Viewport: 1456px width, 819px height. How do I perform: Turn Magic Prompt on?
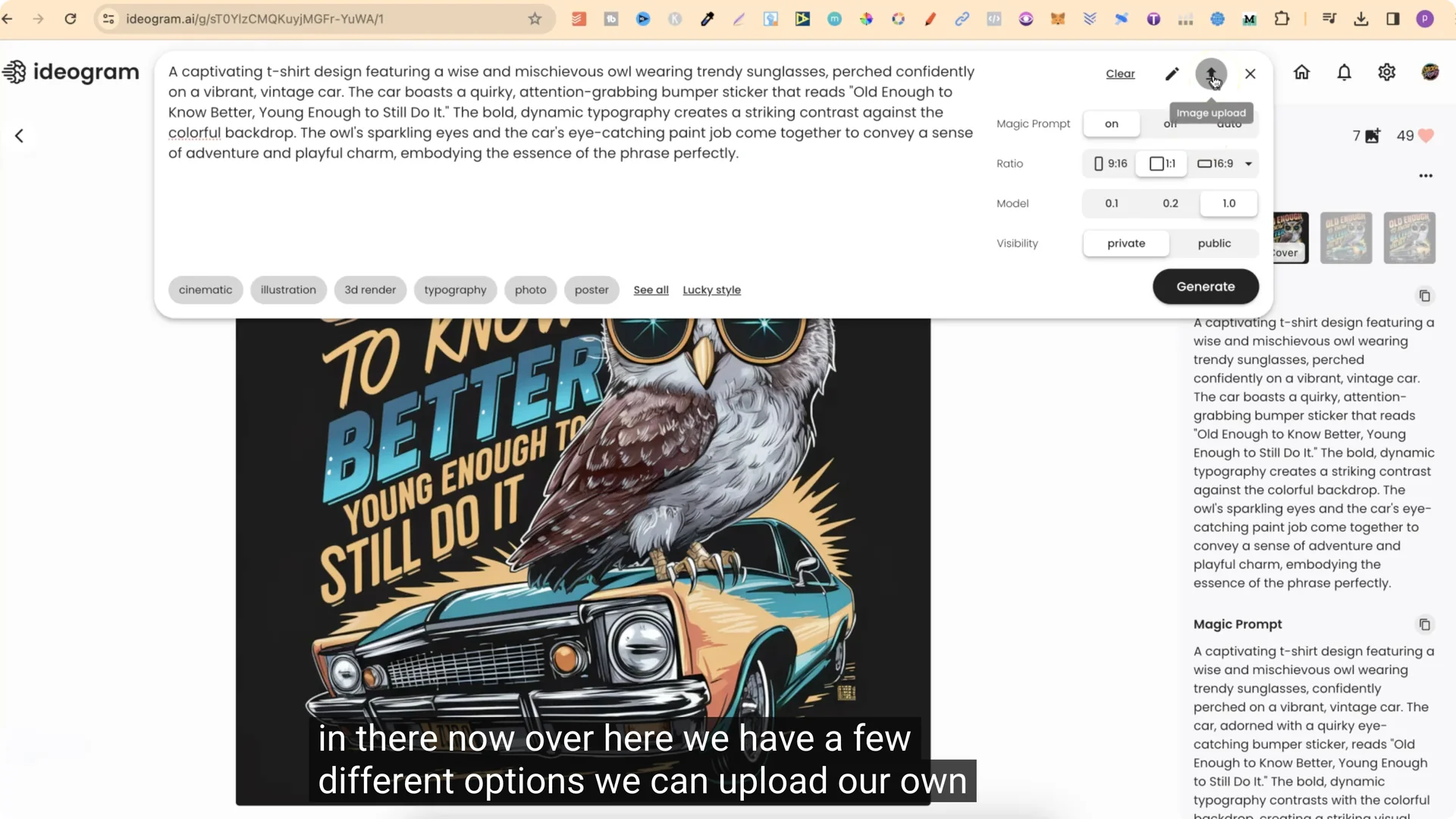tap(1111, 124)
